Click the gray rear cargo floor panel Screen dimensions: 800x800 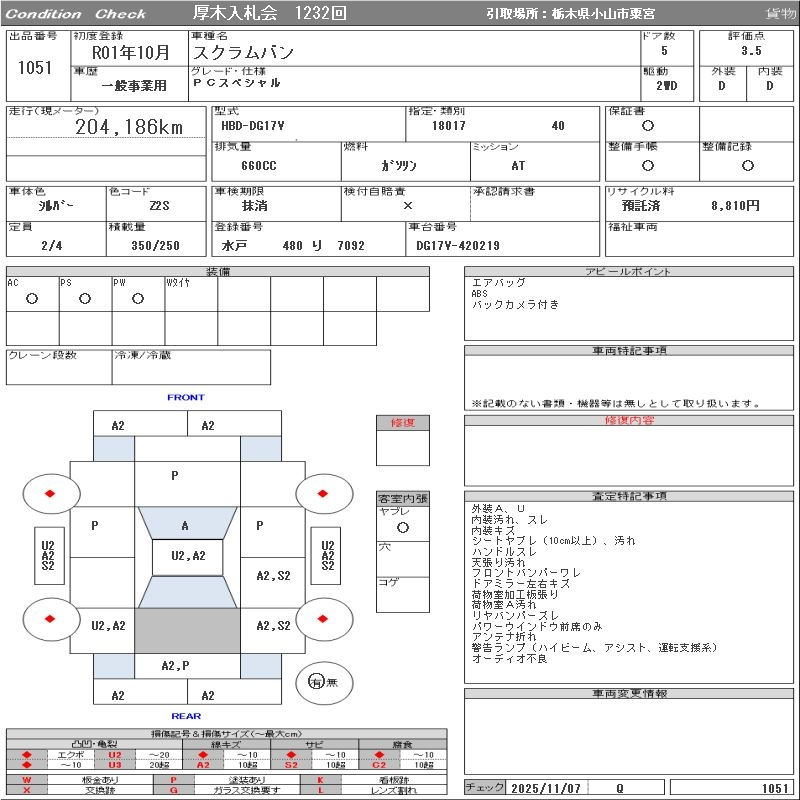point(187,631)
